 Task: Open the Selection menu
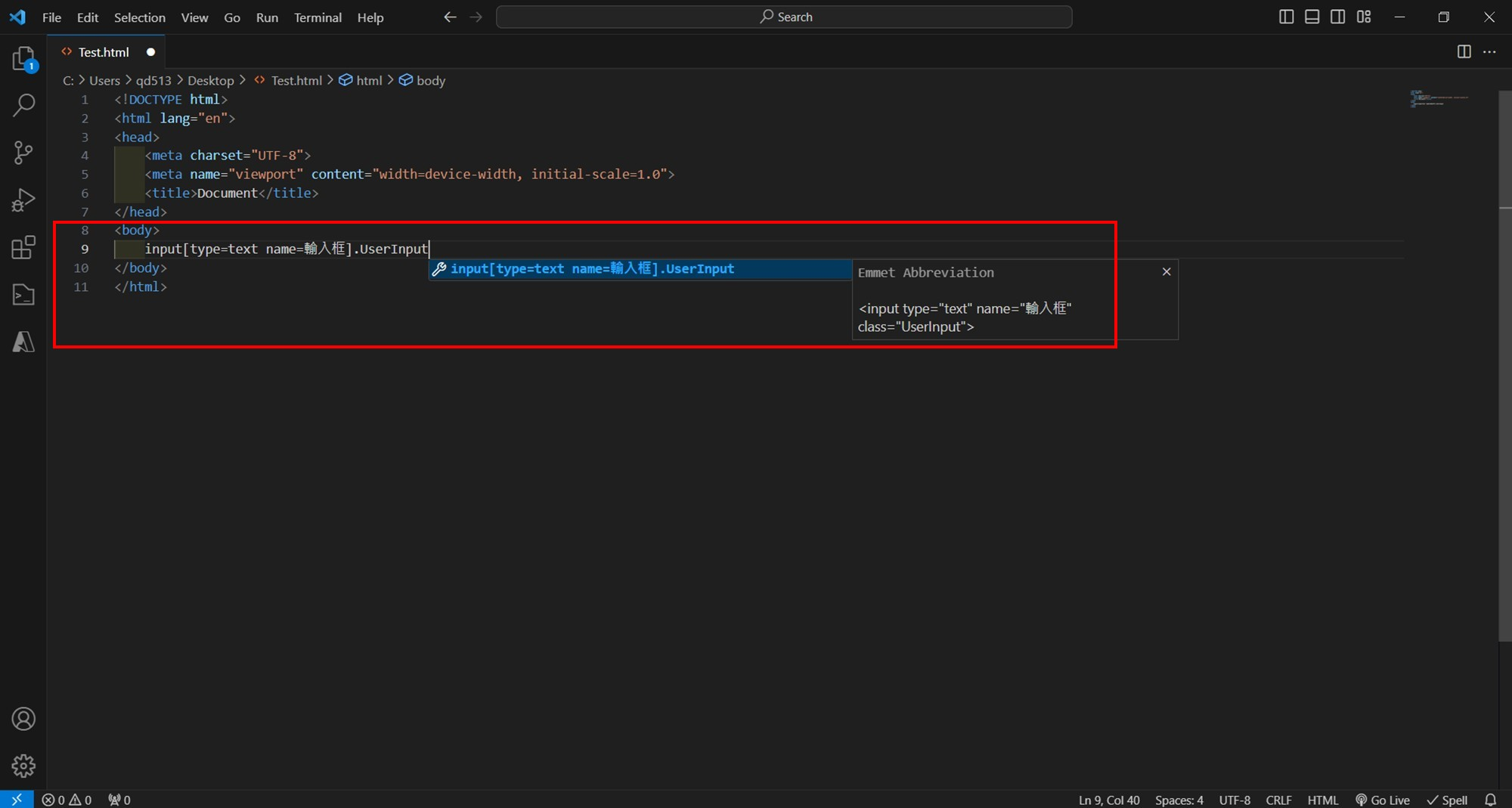coord(139,17)
